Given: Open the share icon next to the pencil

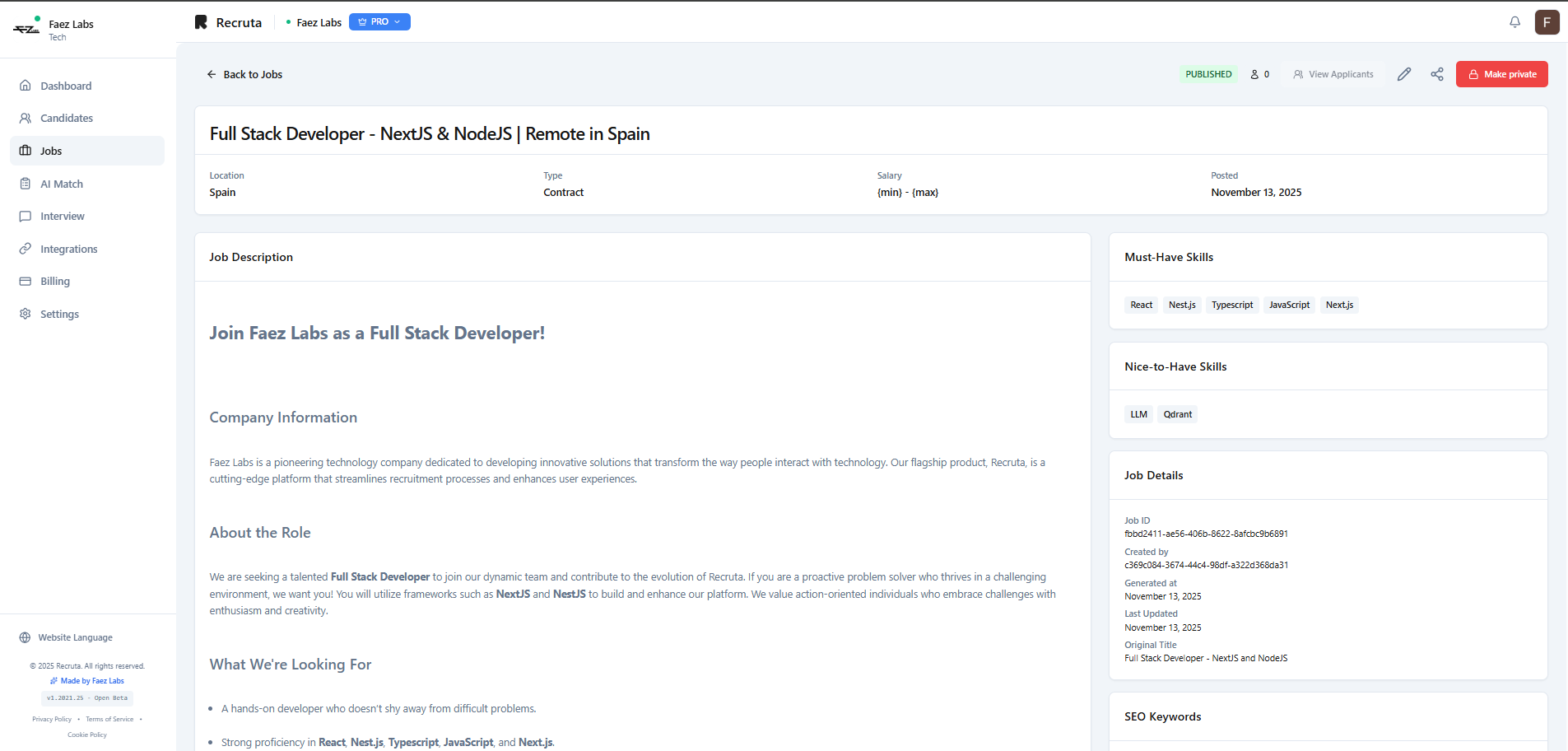Looking at the screenshot, I should coord(1437,74).
